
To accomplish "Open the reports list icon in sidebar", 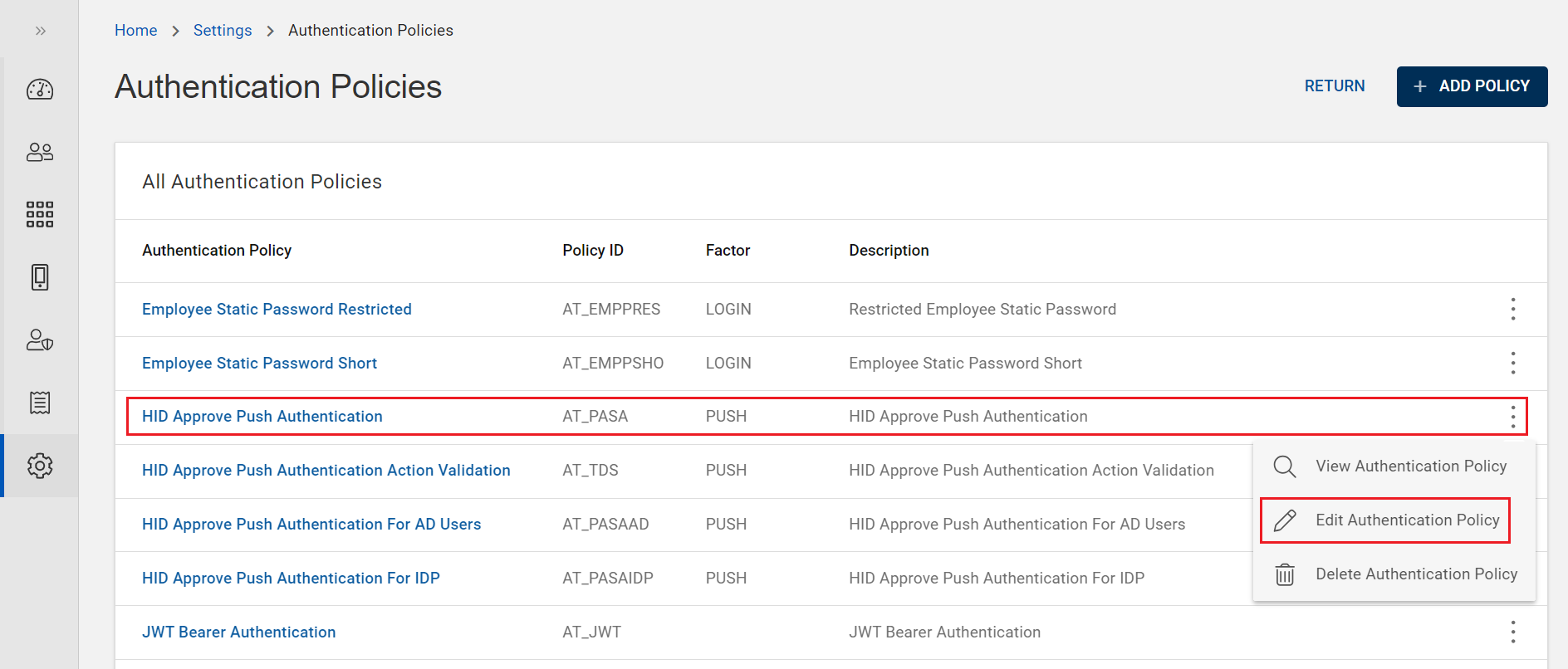I will tap(40, 403).
